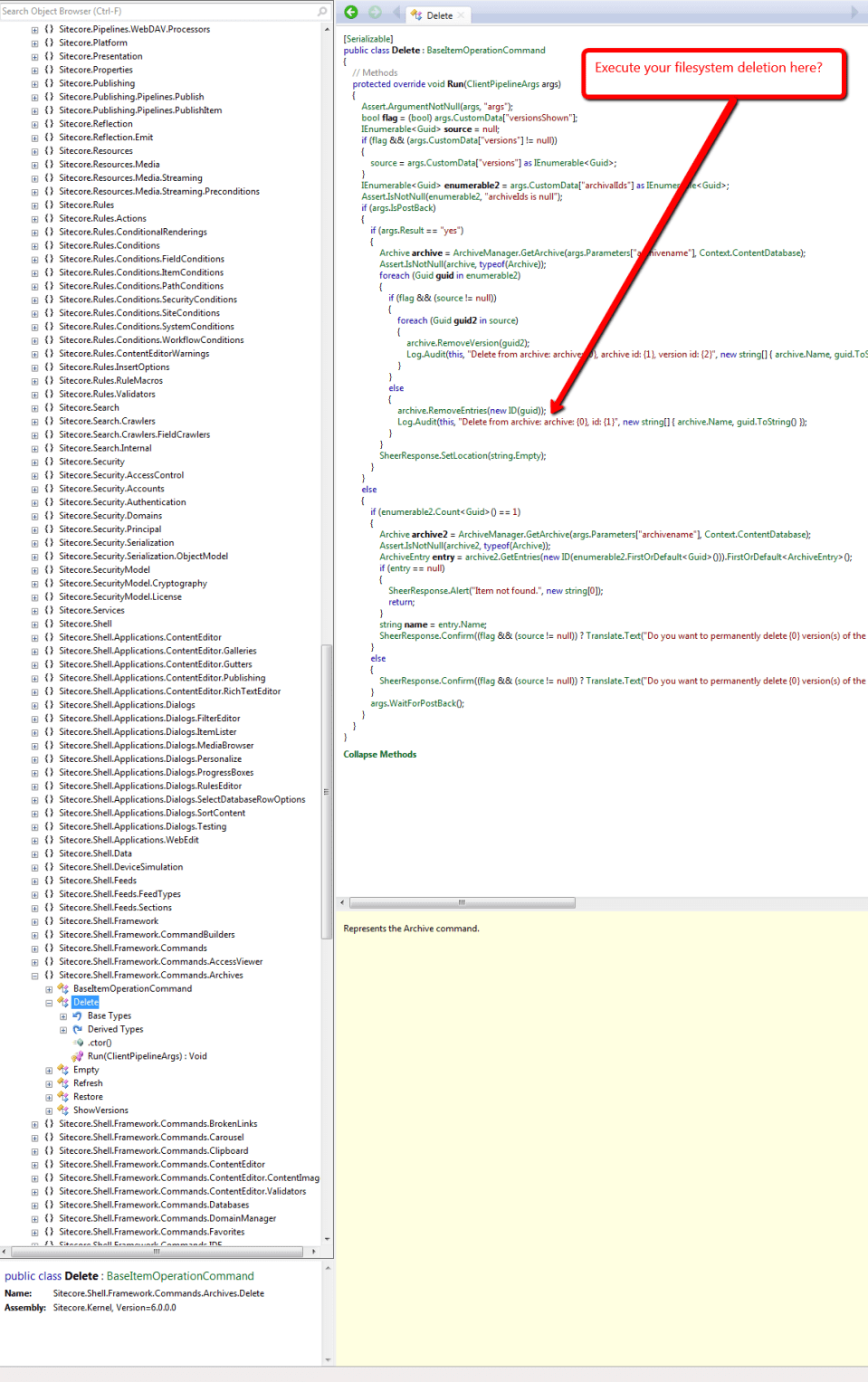Click the search magnifier icon in Object Browser
Image resolution: width=868 pixels, height=1382 pixels.
click(321, 11)
